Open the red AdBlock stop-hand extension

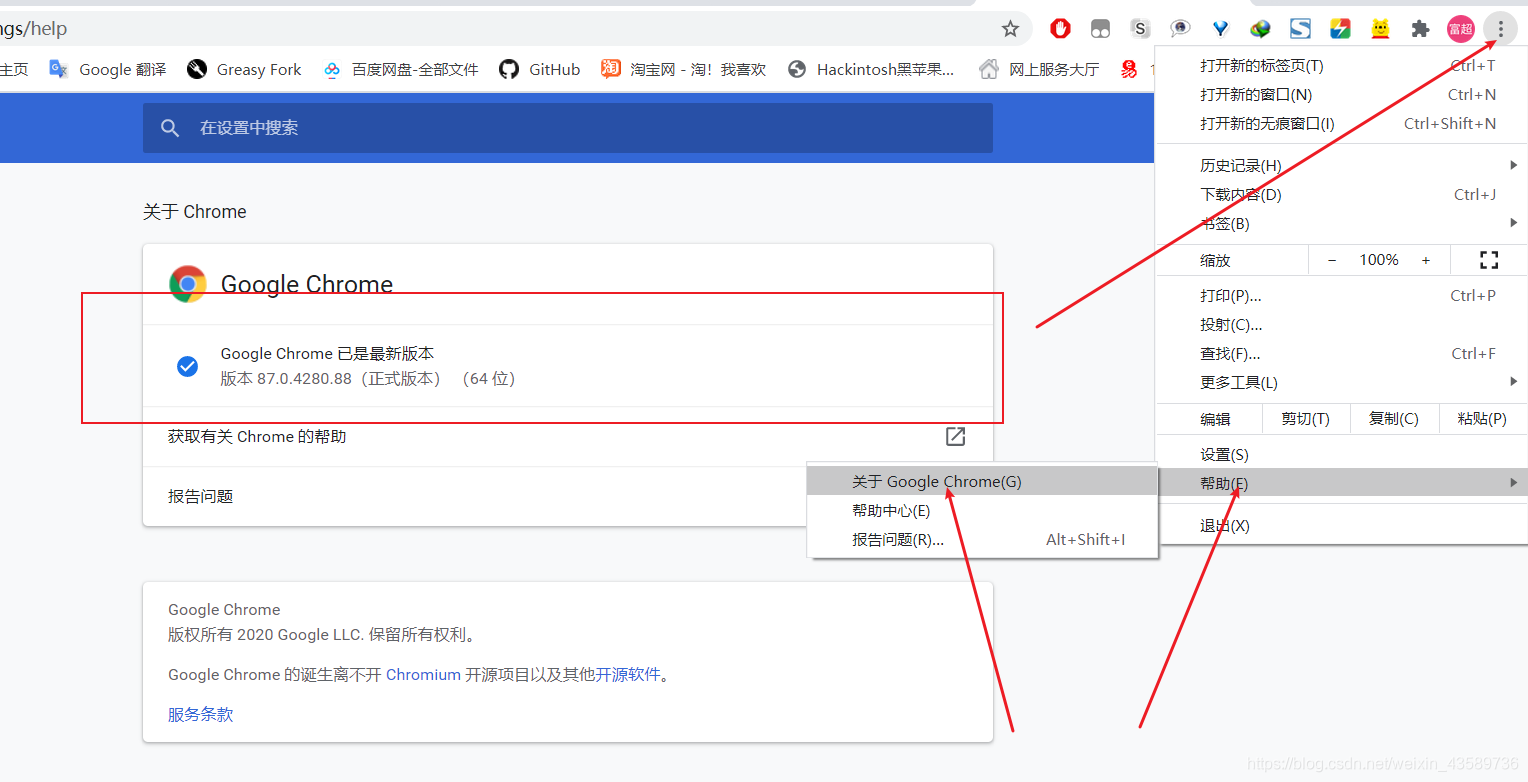pos(1061,29)
